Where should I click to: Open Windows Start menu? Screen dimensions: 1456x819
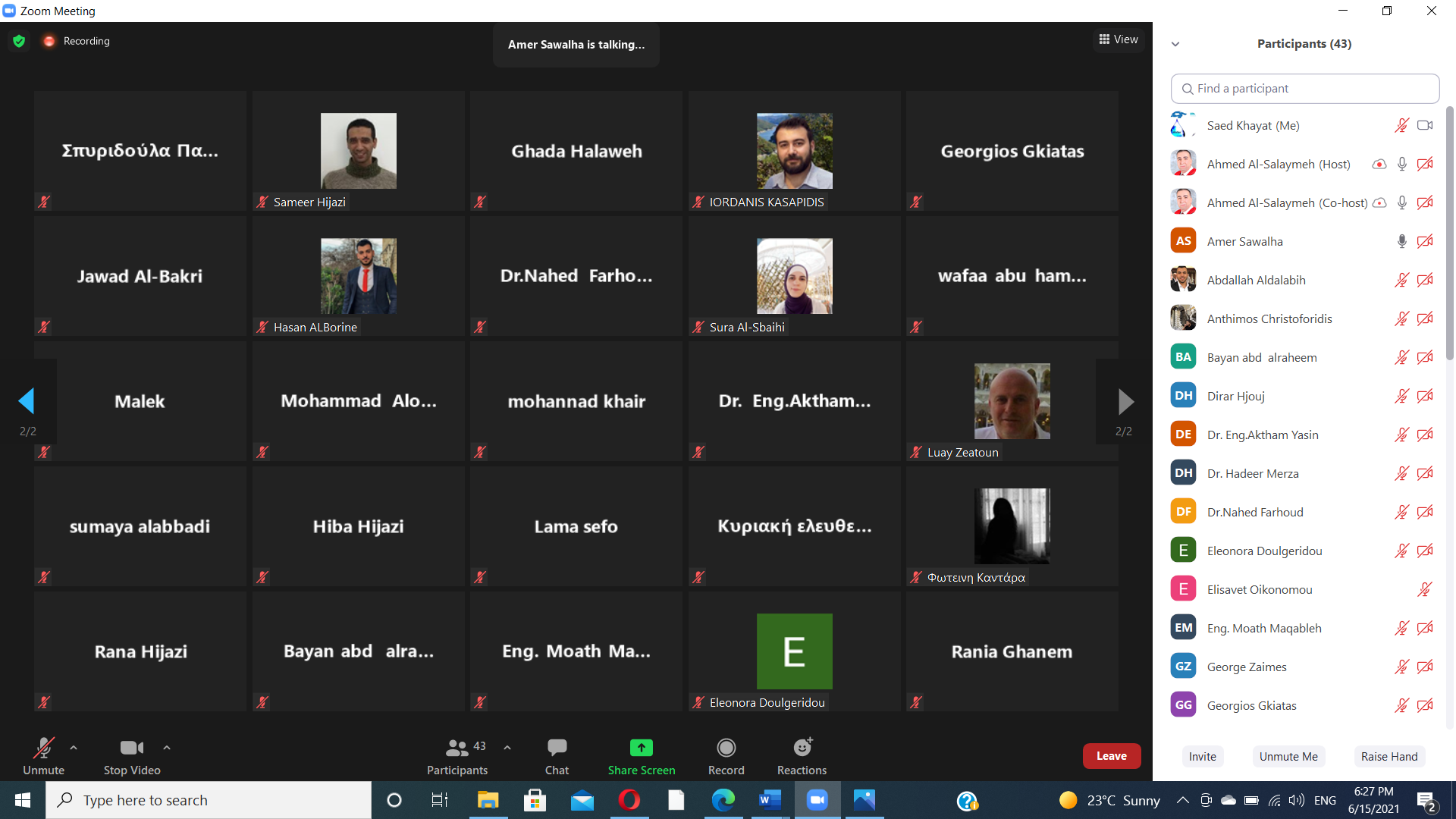[23, 800]
